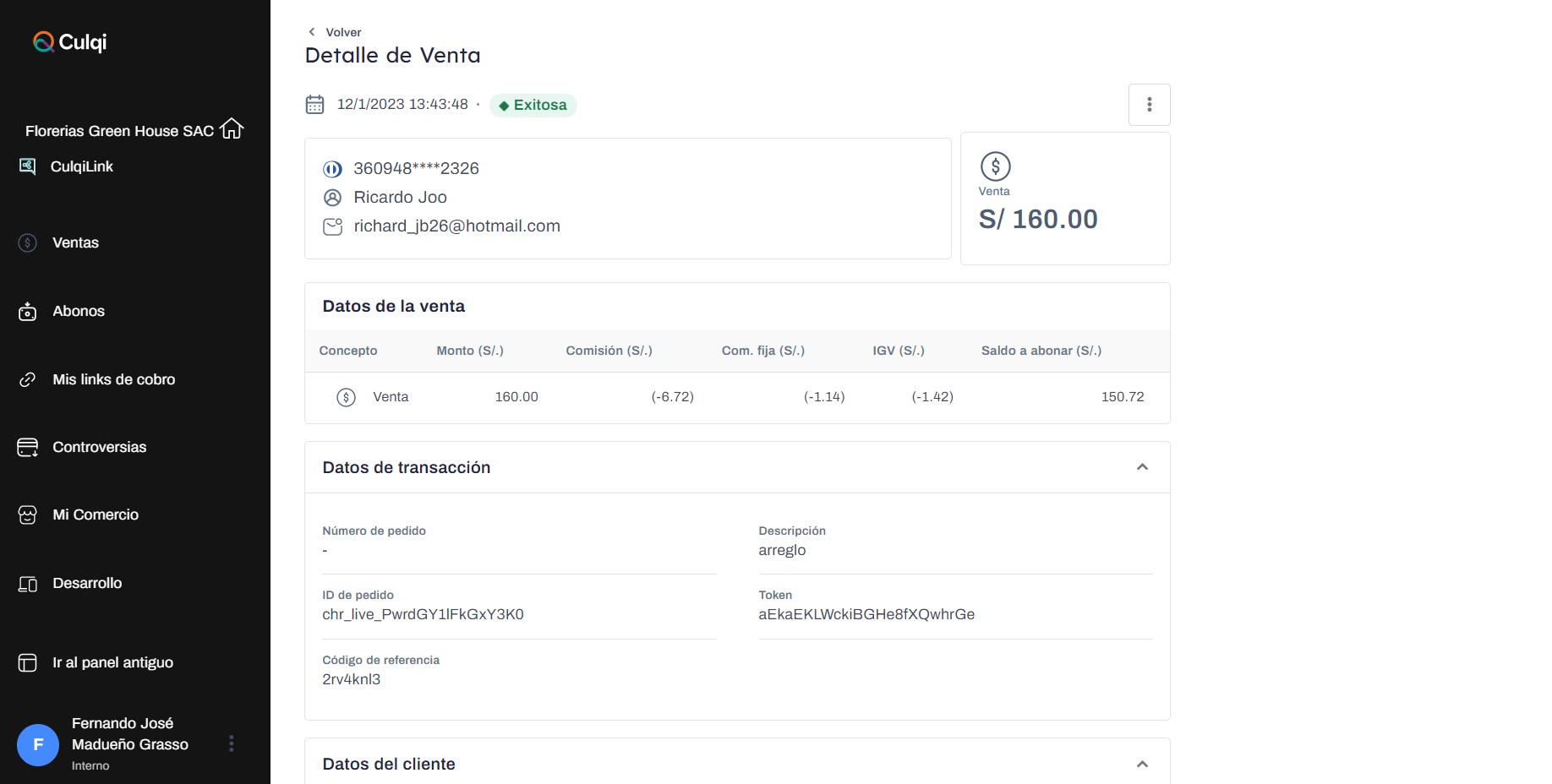Image resolution: width=1552 pixels, height=784 pixels.
Task: Click the Mis links de cobro chain icon
Action: click(28, 380)
